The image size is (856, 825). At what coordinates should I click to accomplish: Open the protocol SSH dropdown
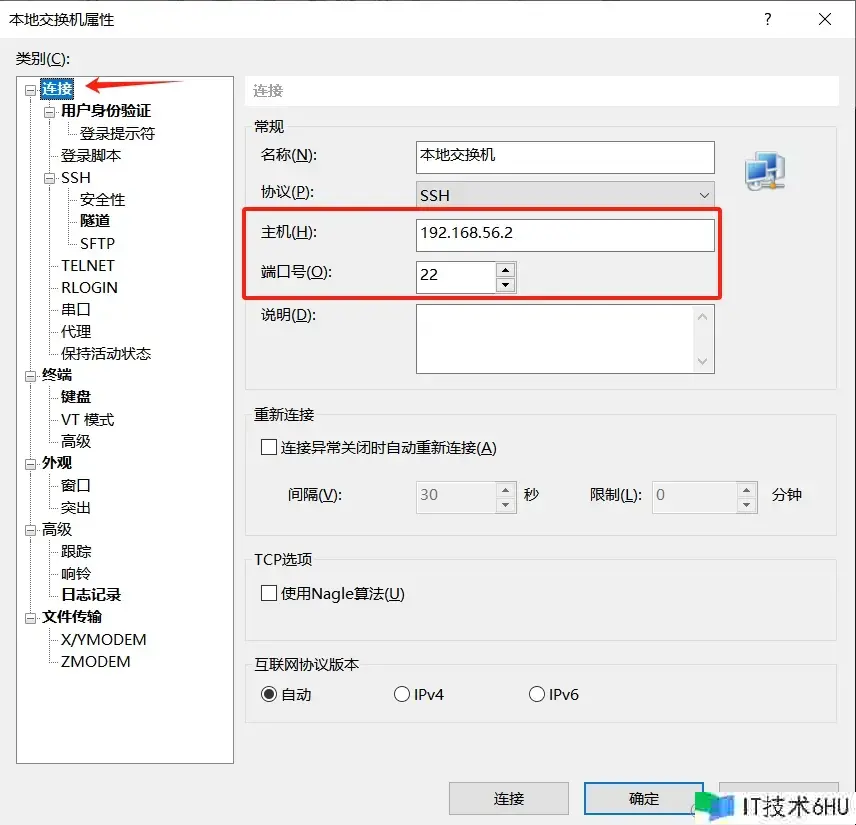(565, 194)
